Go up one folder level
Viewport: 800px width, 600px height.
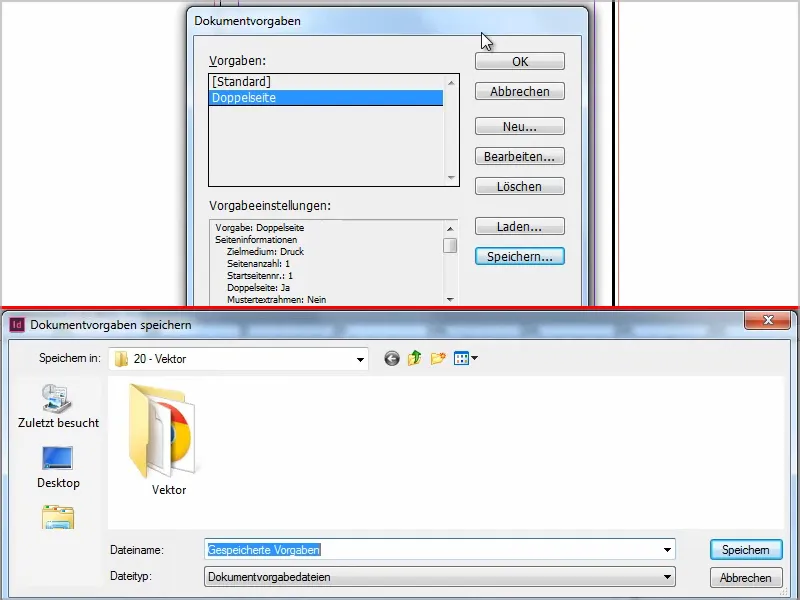click(414, 359)
